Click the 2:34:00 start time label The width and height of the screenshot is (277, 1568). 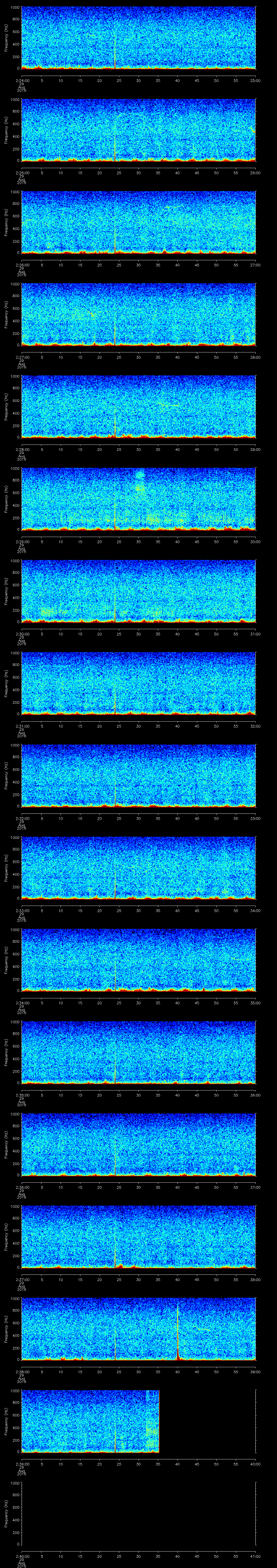(x=22, y=1003)
